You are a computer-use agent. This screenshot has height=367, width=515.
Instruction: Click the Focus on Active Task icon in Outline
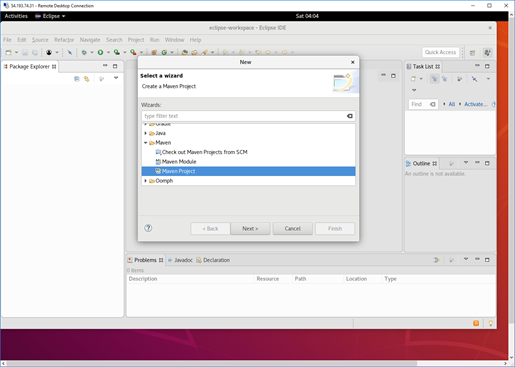click(x=451, y=164)
